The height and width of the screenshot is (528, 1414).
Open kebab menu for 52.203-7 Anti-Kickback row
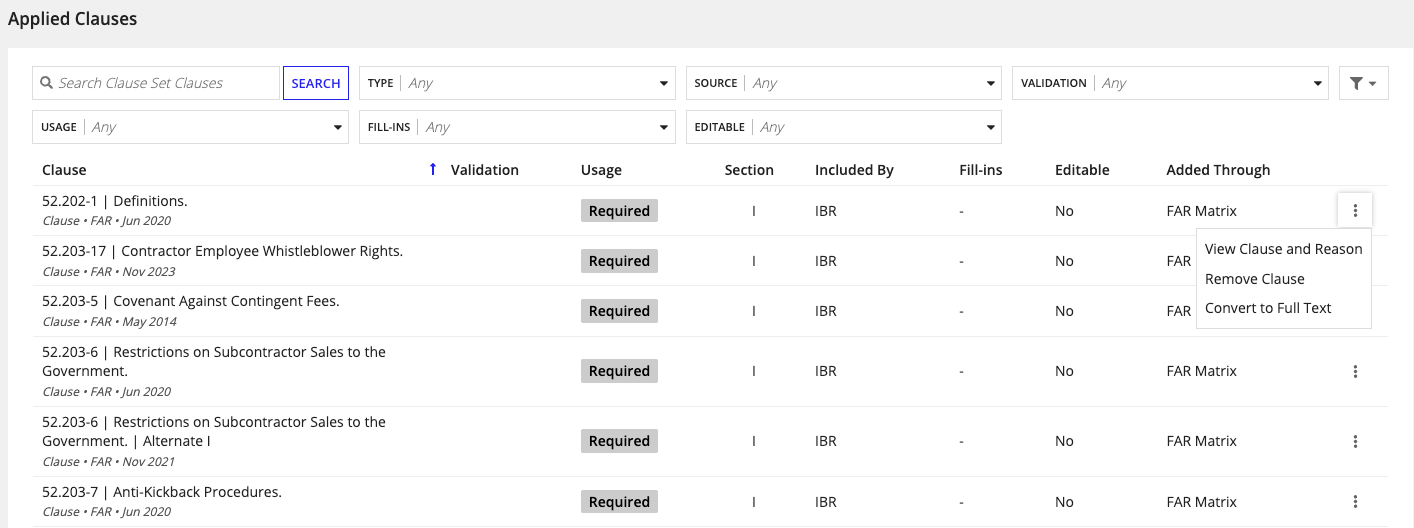pyautogui.click(x=1355, y=502)
